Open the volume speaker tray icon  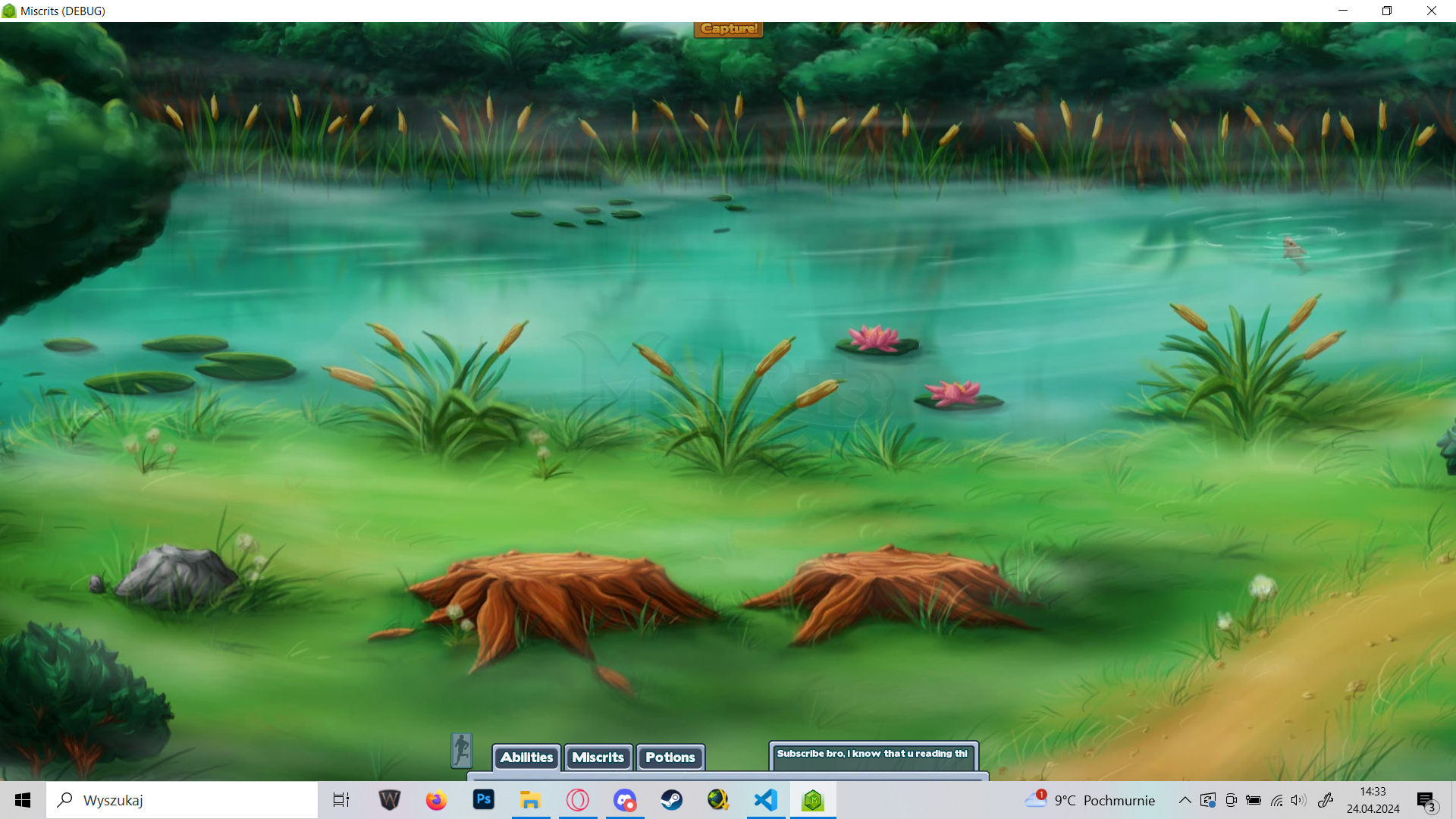coord(1299,800)
